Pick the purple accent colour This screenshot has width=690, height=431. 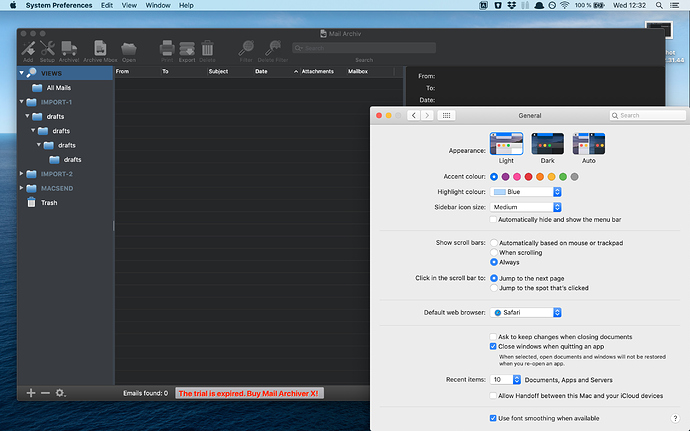(x=506, y=177)
